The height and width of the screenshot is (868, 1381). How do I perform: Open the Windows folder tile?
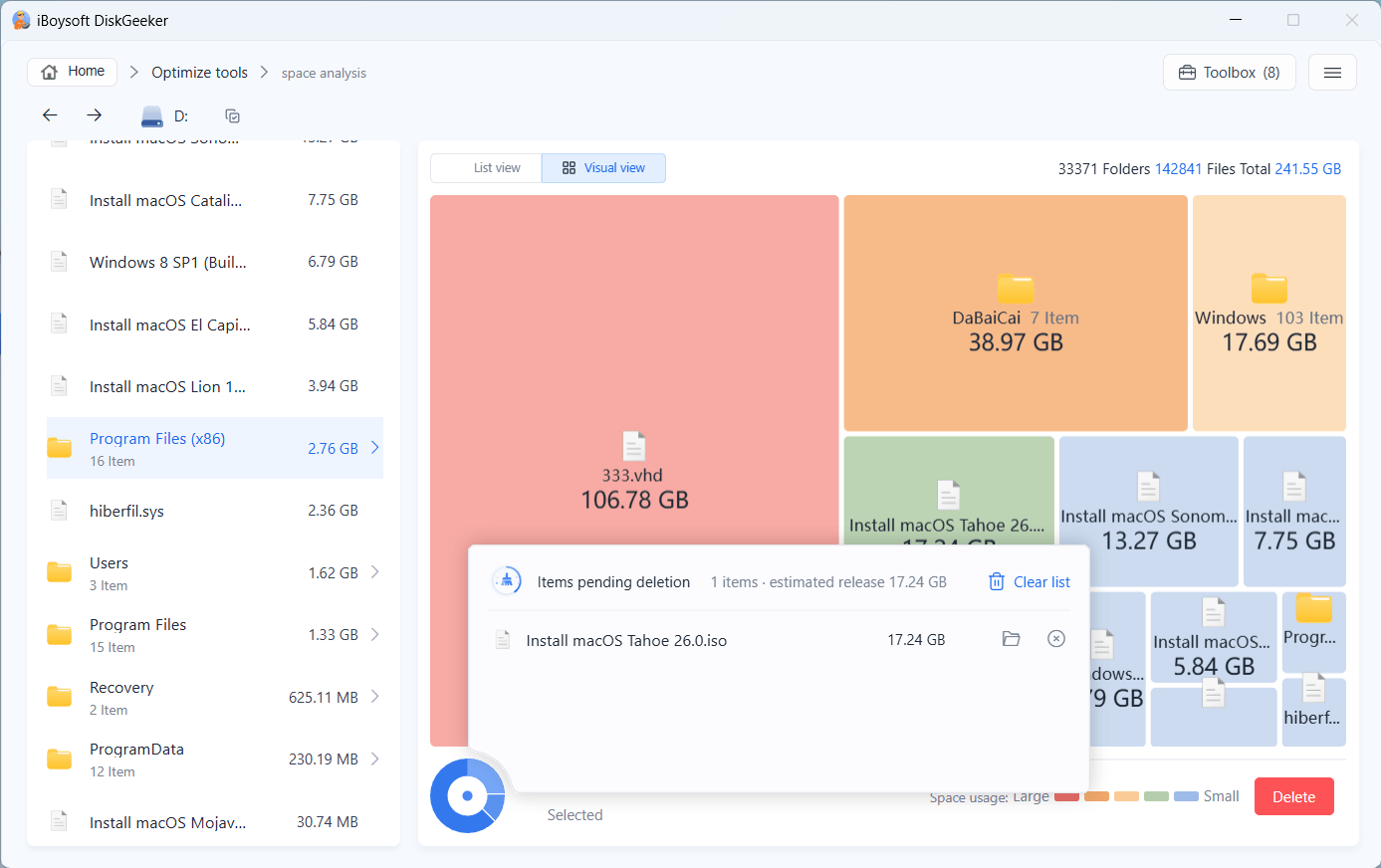[x=1269, y=314]
